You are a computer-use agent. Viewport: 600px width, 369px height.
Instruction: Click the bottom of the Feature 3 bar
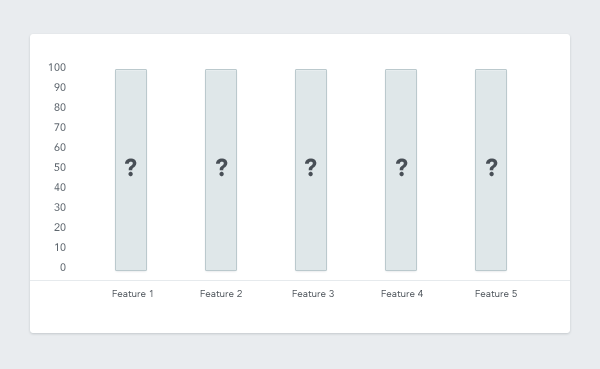click(311, 270)
